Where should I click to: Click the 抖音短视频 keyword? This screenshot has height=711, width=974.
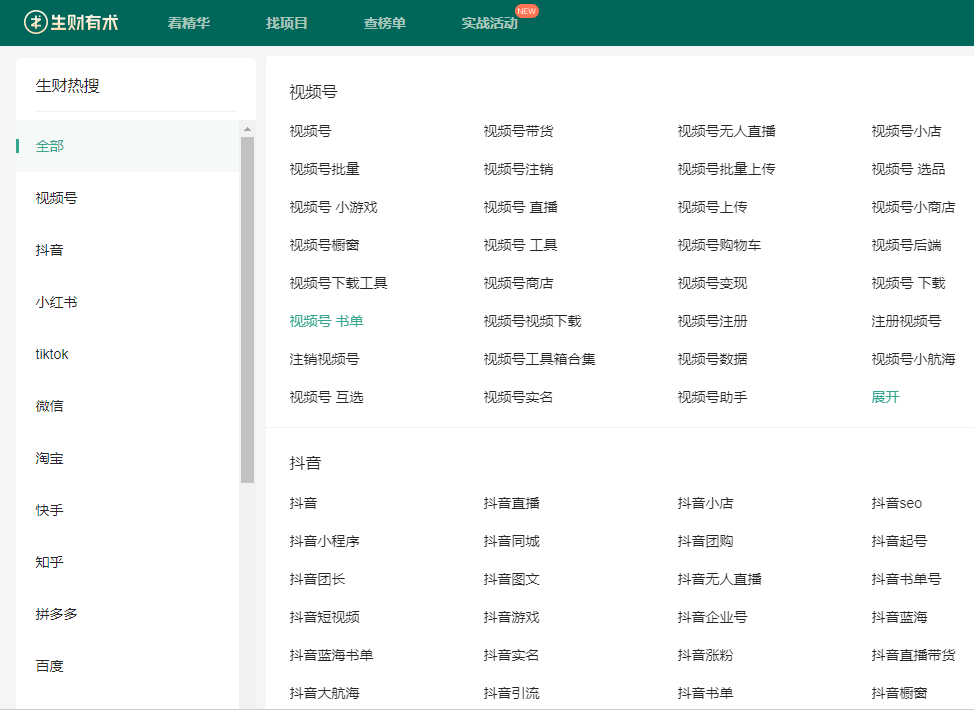325,617
